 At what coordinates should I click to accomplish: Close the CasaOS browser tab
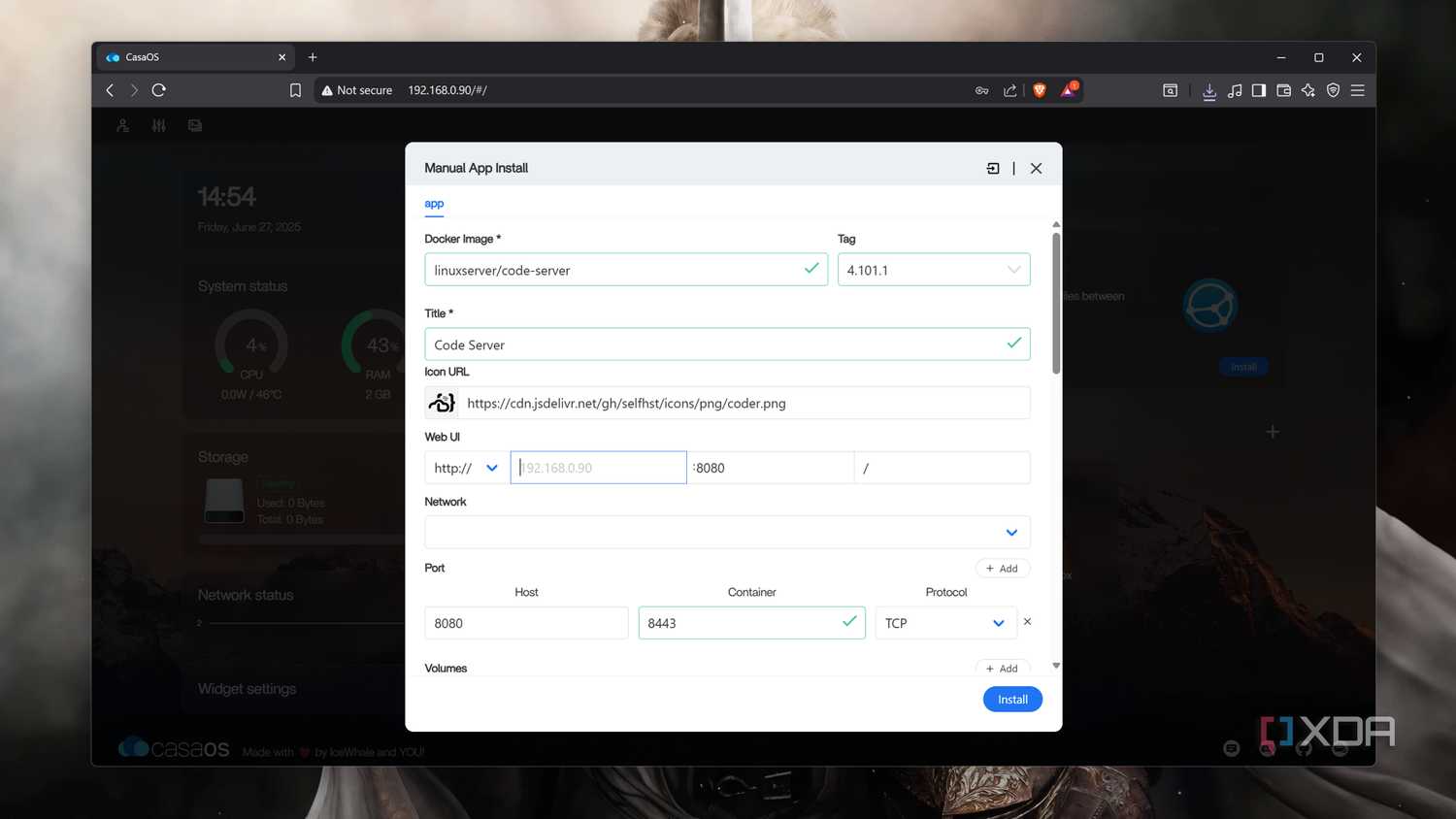point(282,57)
